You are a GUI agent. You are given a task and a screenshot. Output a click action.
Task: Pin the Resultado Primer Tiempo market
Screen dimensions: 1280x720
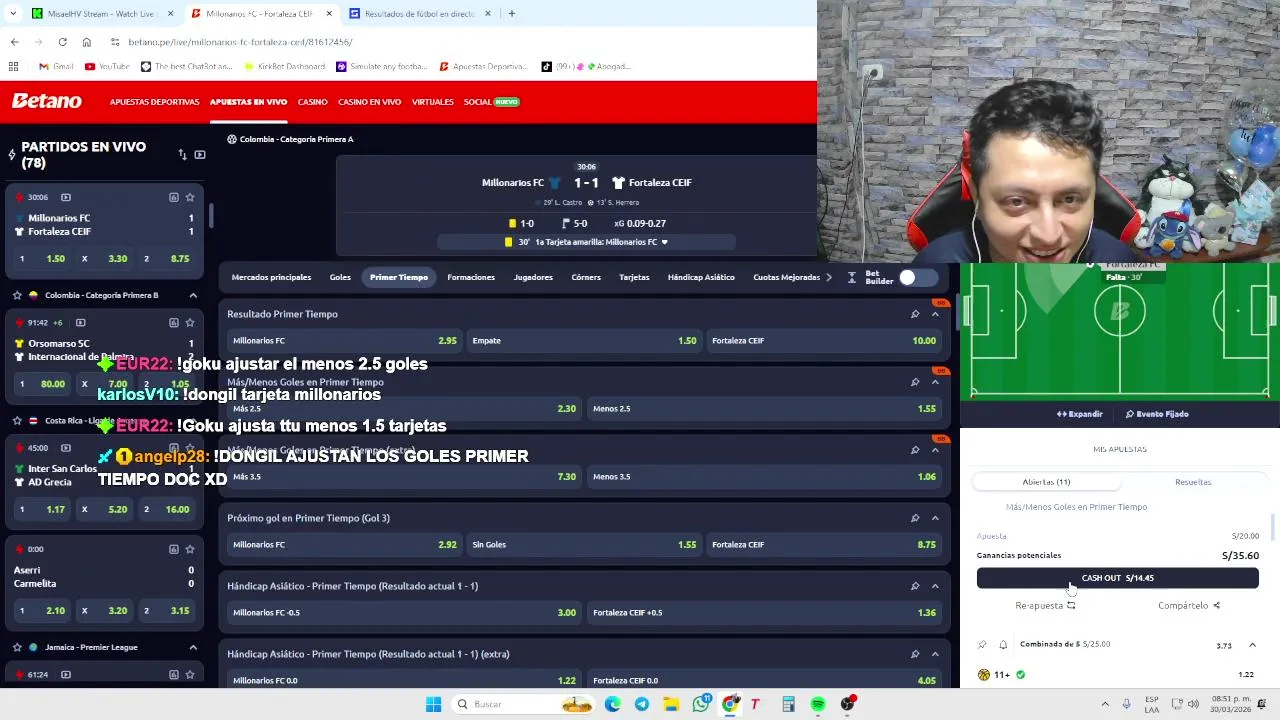[915, 314]
